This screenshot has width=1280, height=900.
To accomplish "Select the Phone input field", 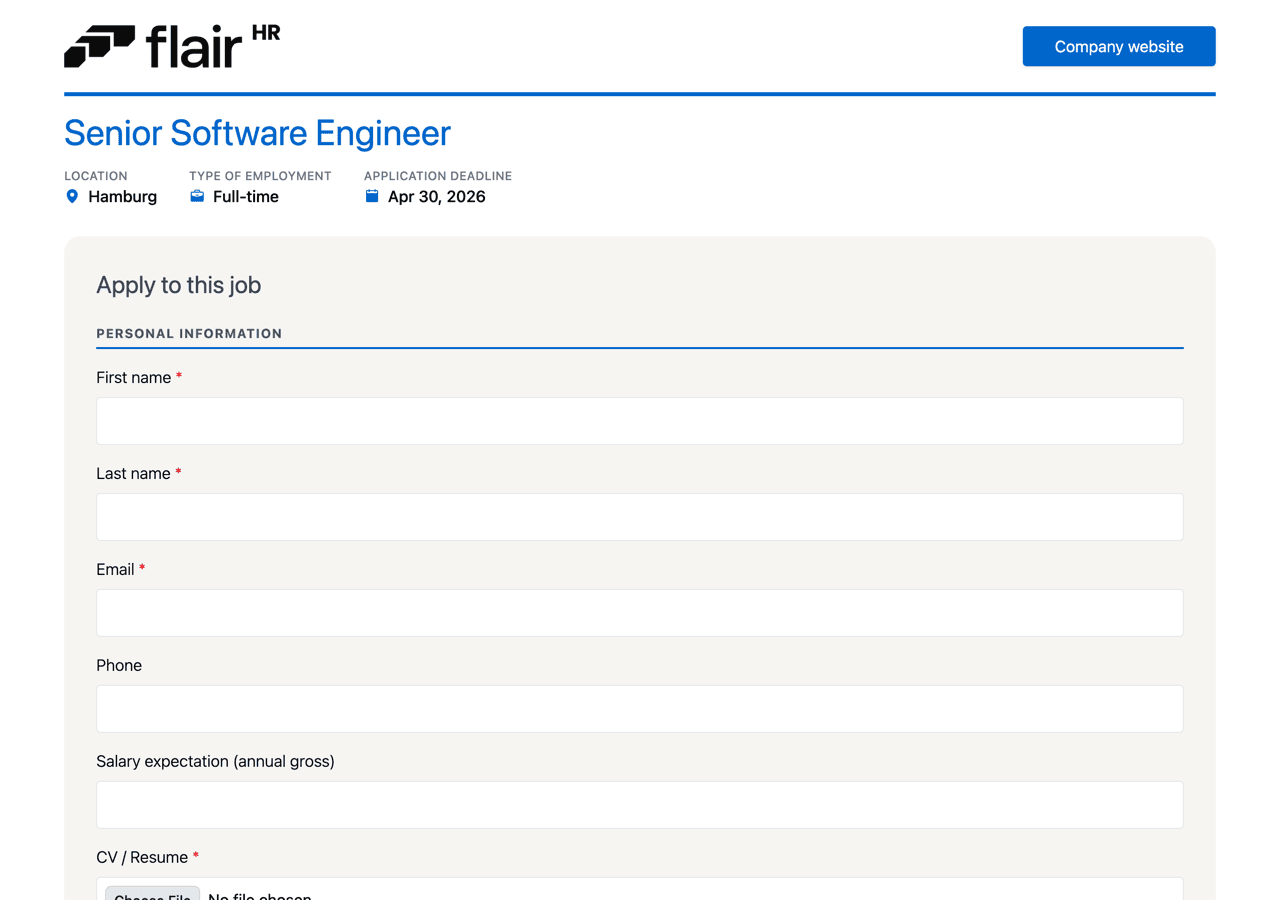I will [640, 709].
